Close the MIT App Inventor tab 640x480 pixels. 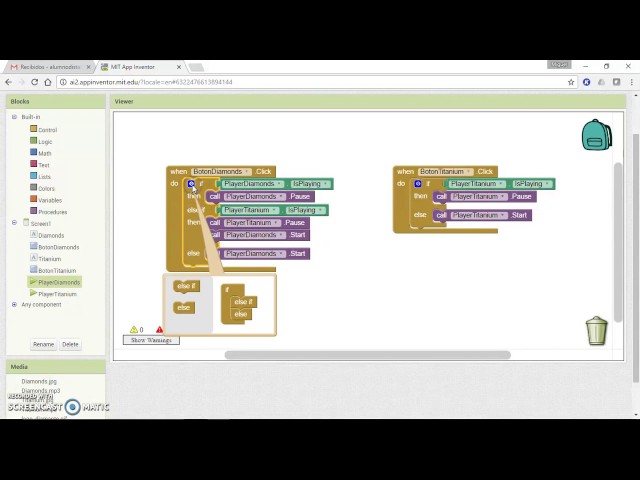coord(179,67)
